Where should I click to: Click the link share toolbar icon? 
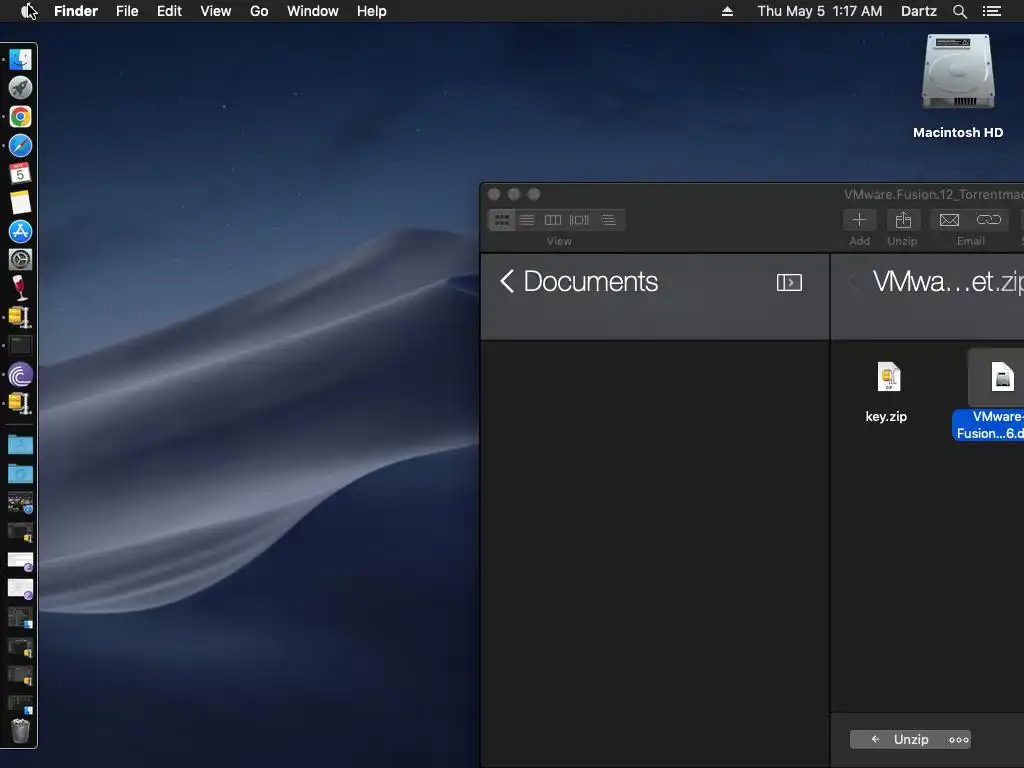(x=989, y=220)
